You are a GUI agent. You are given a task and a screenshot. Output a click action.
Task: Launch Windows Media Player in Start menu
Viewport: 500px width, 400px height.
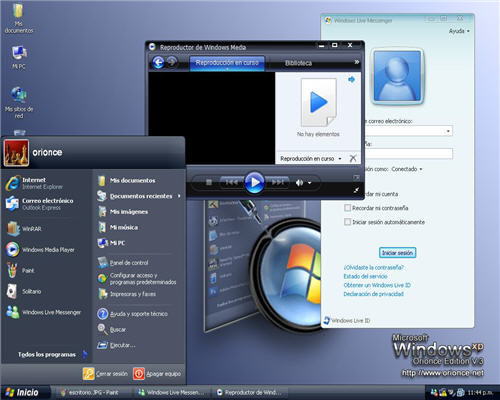pos(40,250)
